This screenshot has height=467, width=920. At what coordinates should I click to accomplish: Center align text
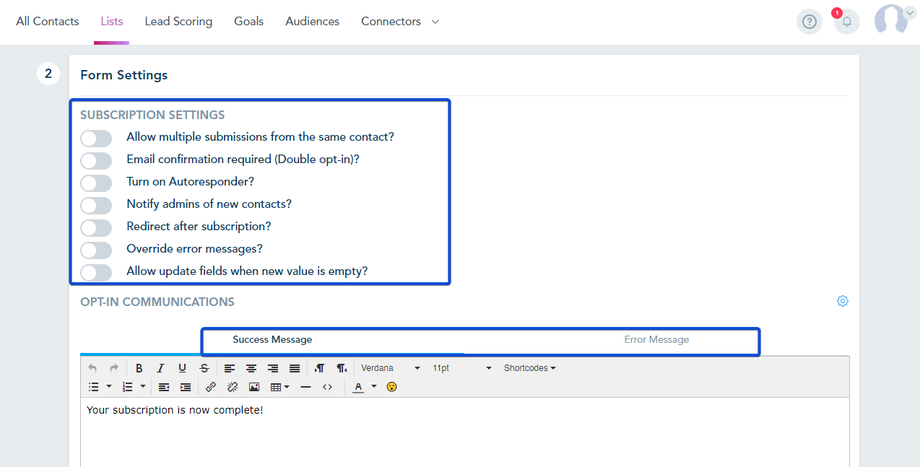click(251, 368)
